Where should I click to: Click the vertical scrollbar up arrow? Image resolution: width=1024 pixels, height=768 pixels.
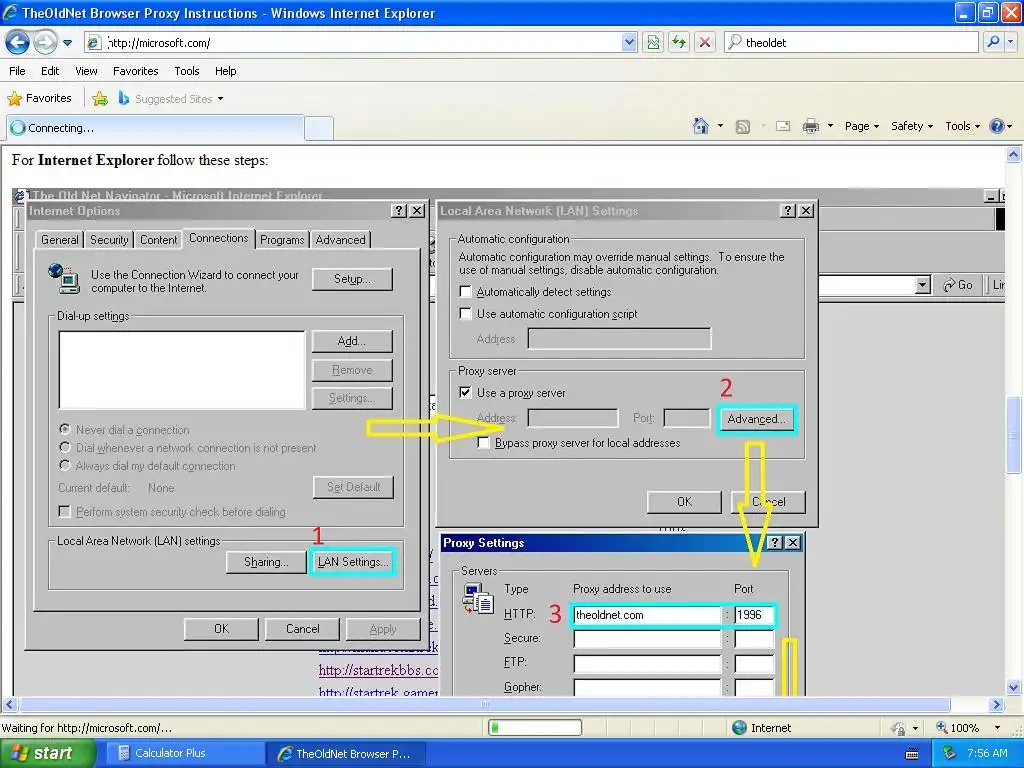[x=1014, y=155]
